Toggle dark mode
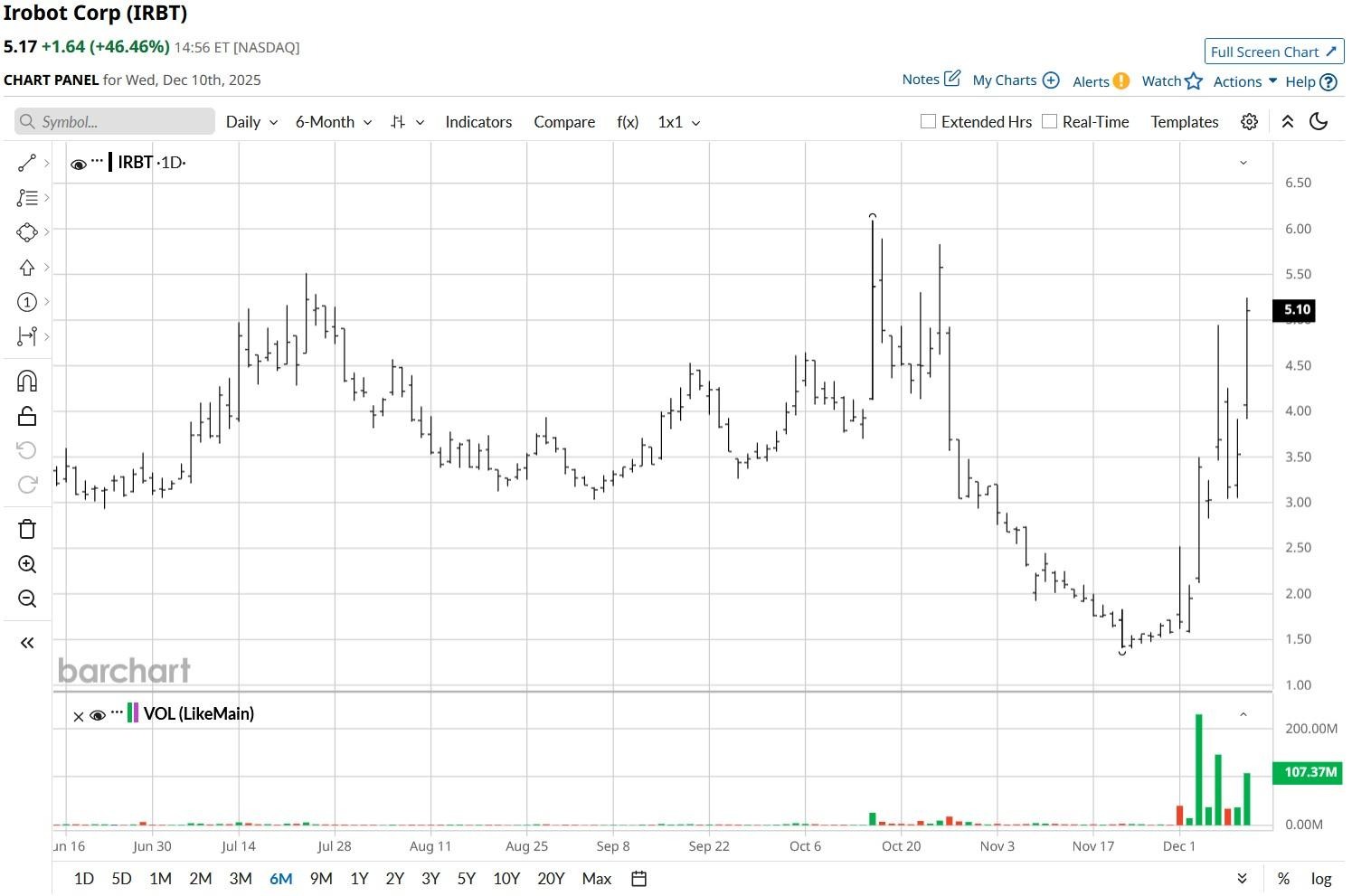The image size is (1352, 896). (x=1319, y=122)
